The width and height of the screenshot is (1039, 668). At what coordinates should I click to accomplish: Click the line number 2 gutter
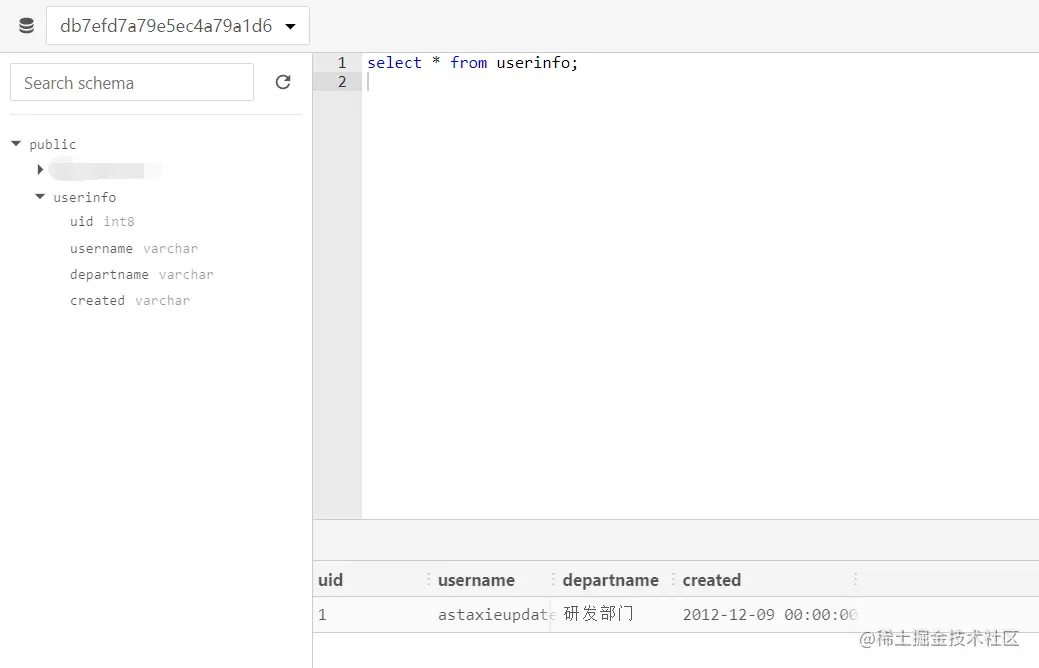pos(341,82)
